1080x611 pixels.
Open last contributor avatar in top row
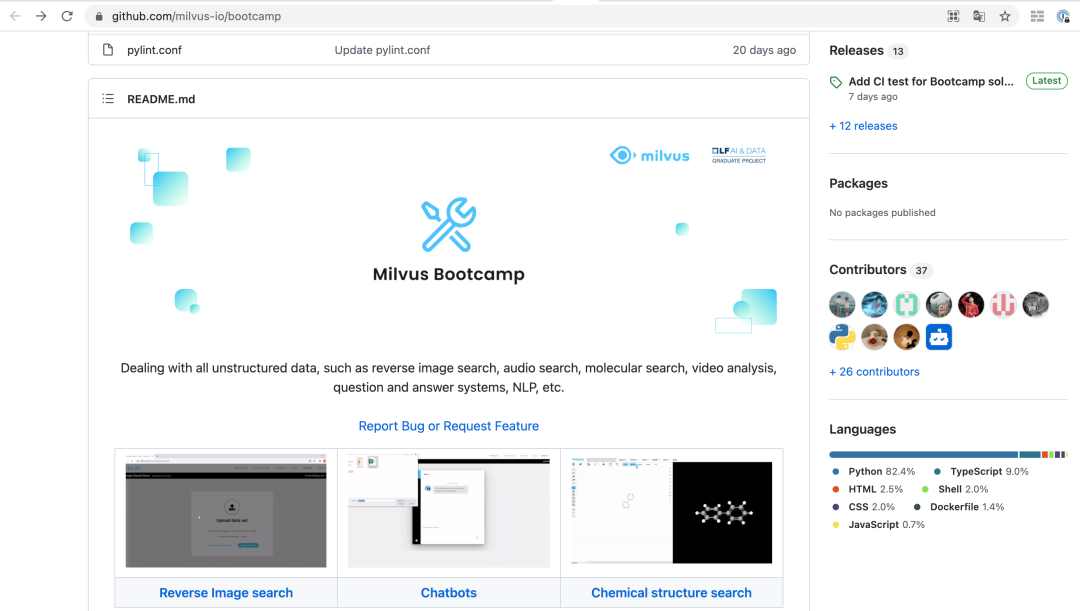pyautogui.click(x=1036, y=304)
